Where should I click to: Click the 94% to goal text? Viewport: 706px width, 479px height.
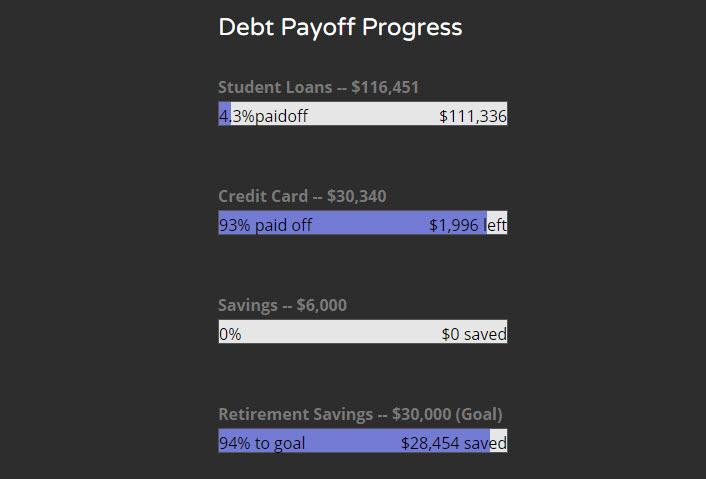point(262,443)
